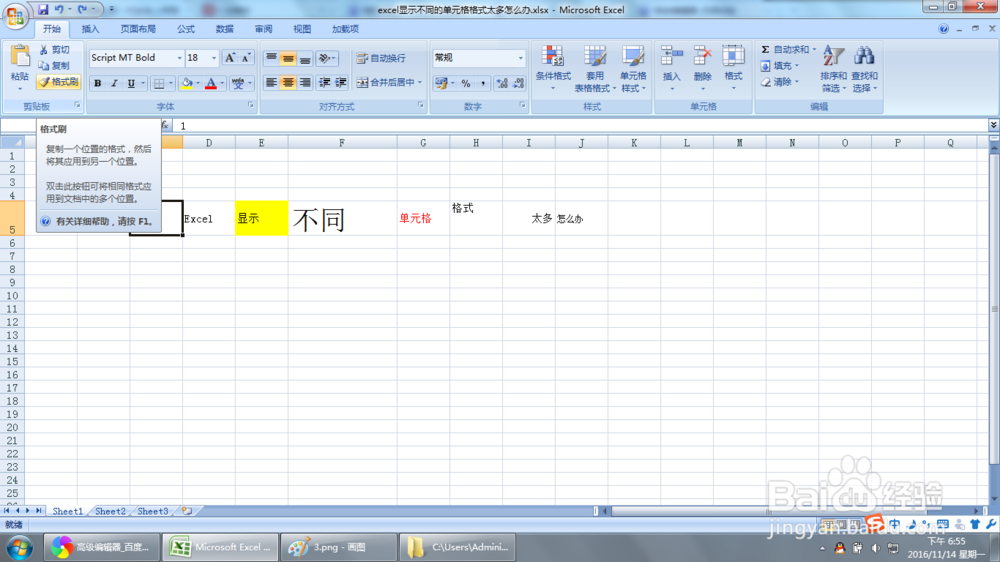Click the Save icon in quick access toolbar
Viewport: 1000px width, 562px height.
pyautogui.click(x=43, y=9)
